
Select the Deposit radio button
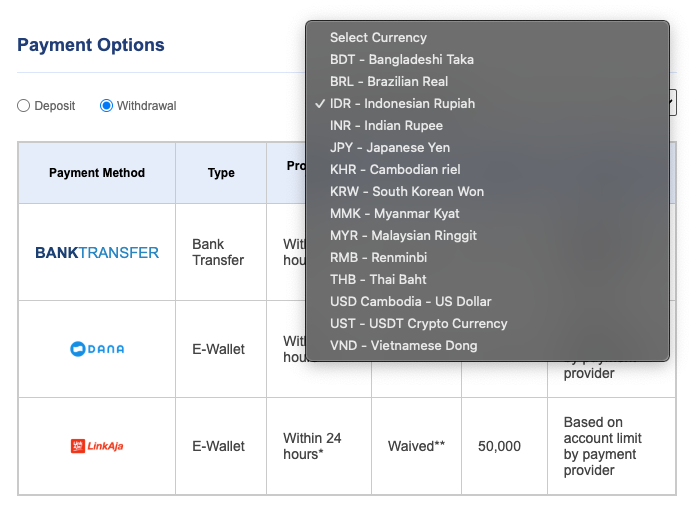tap(24, 106)
